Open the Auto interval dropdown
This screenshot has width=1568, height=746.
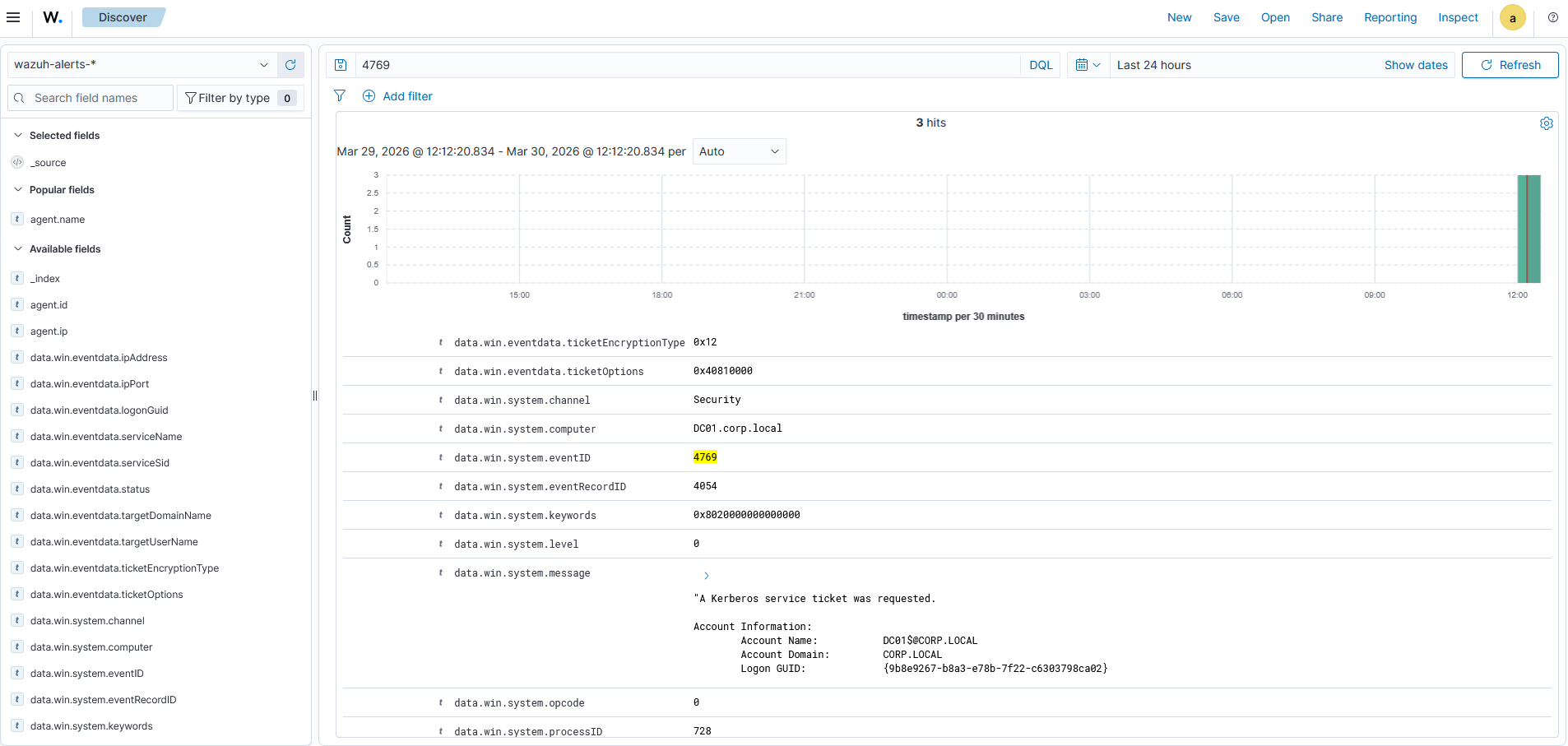(740, 151)
